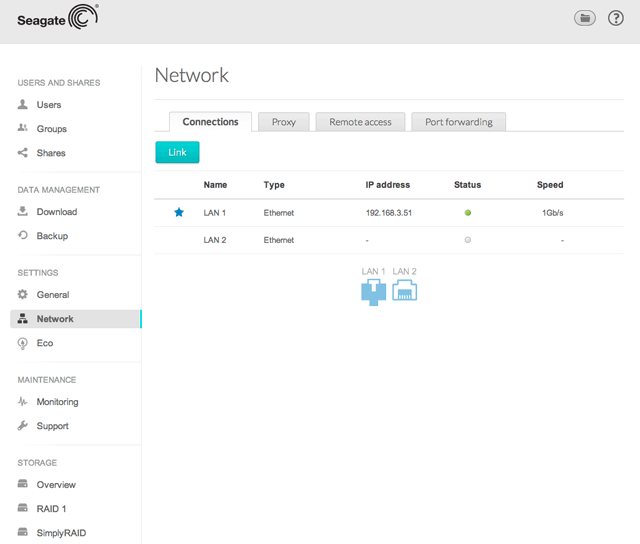Select Download under Data Management
Screen dimensions: 640x544
[x=56, y=212]
